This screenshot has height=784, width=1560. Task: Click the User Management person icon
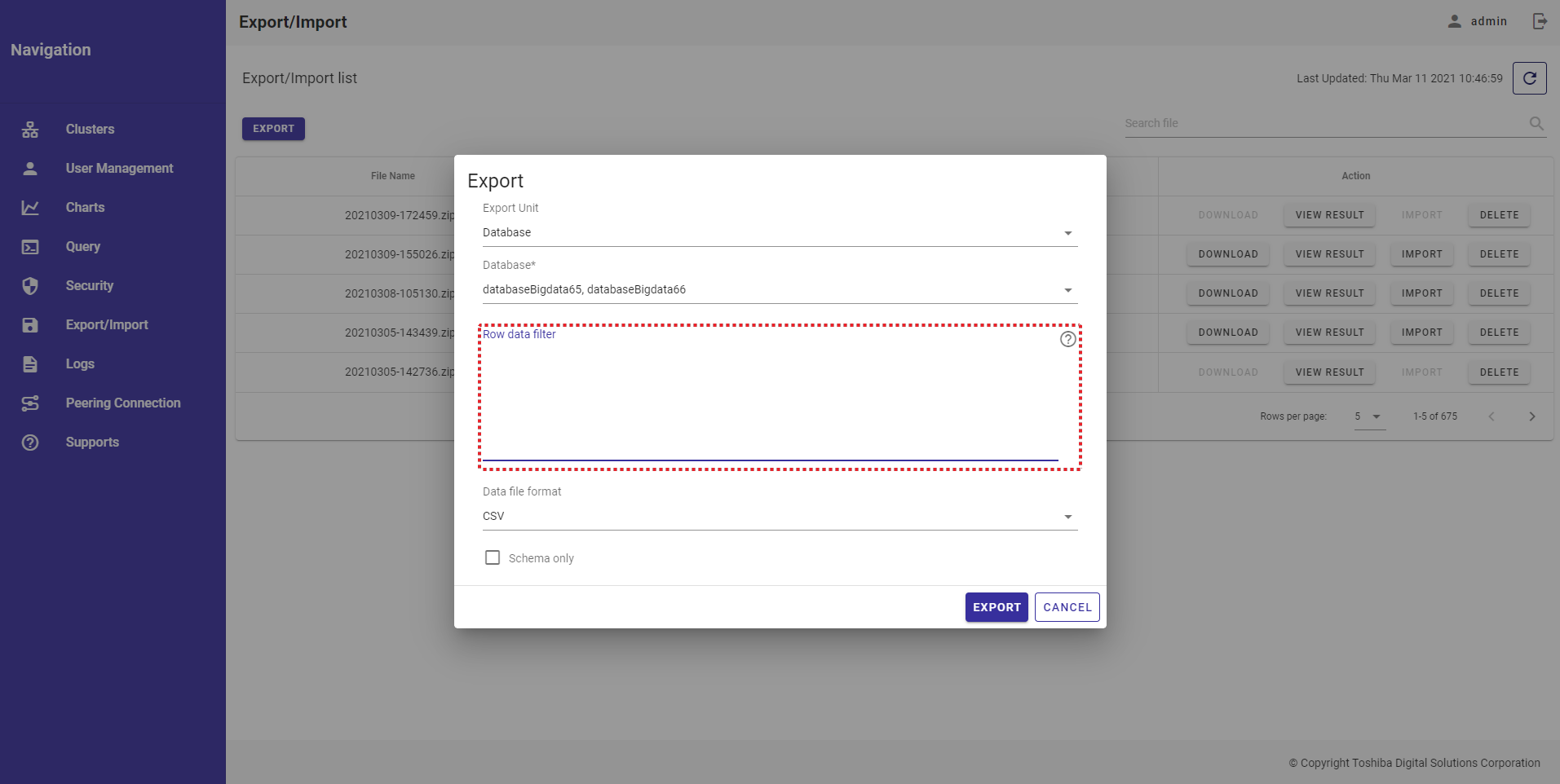click(x=30, y=169)
